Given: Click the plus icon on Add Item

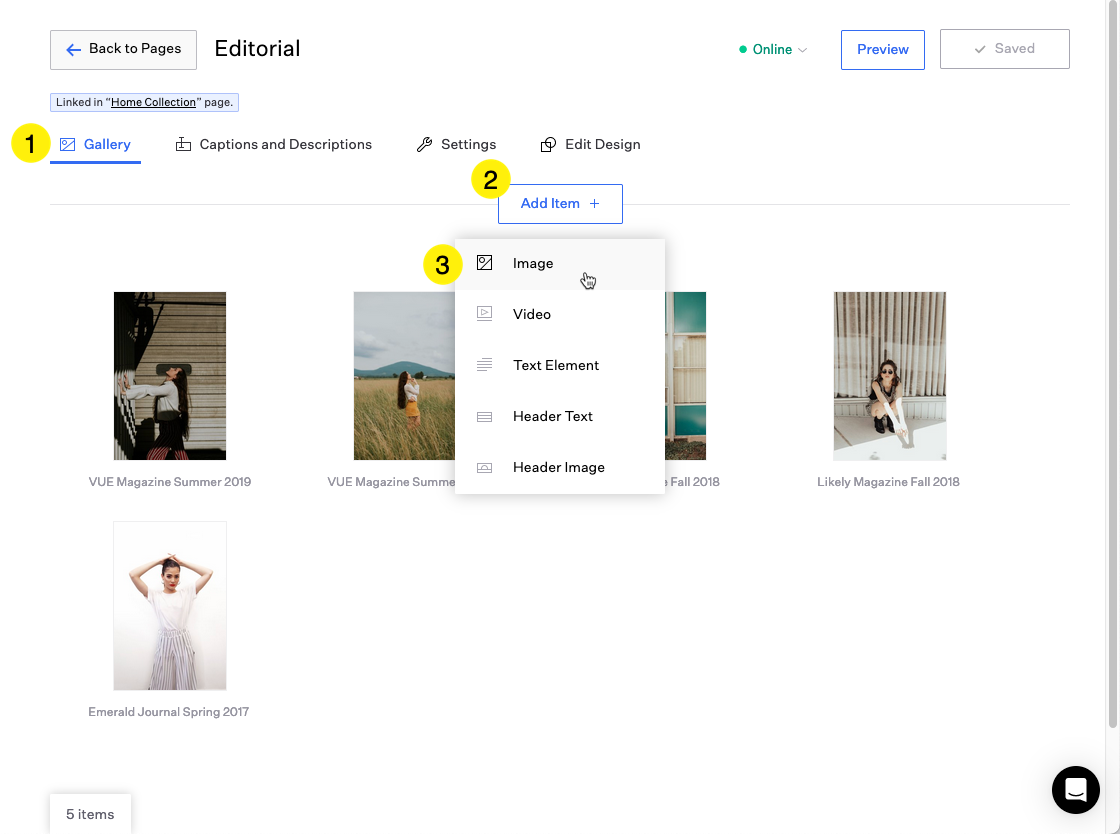Looking at the screenshot, I should click(594, 204).
